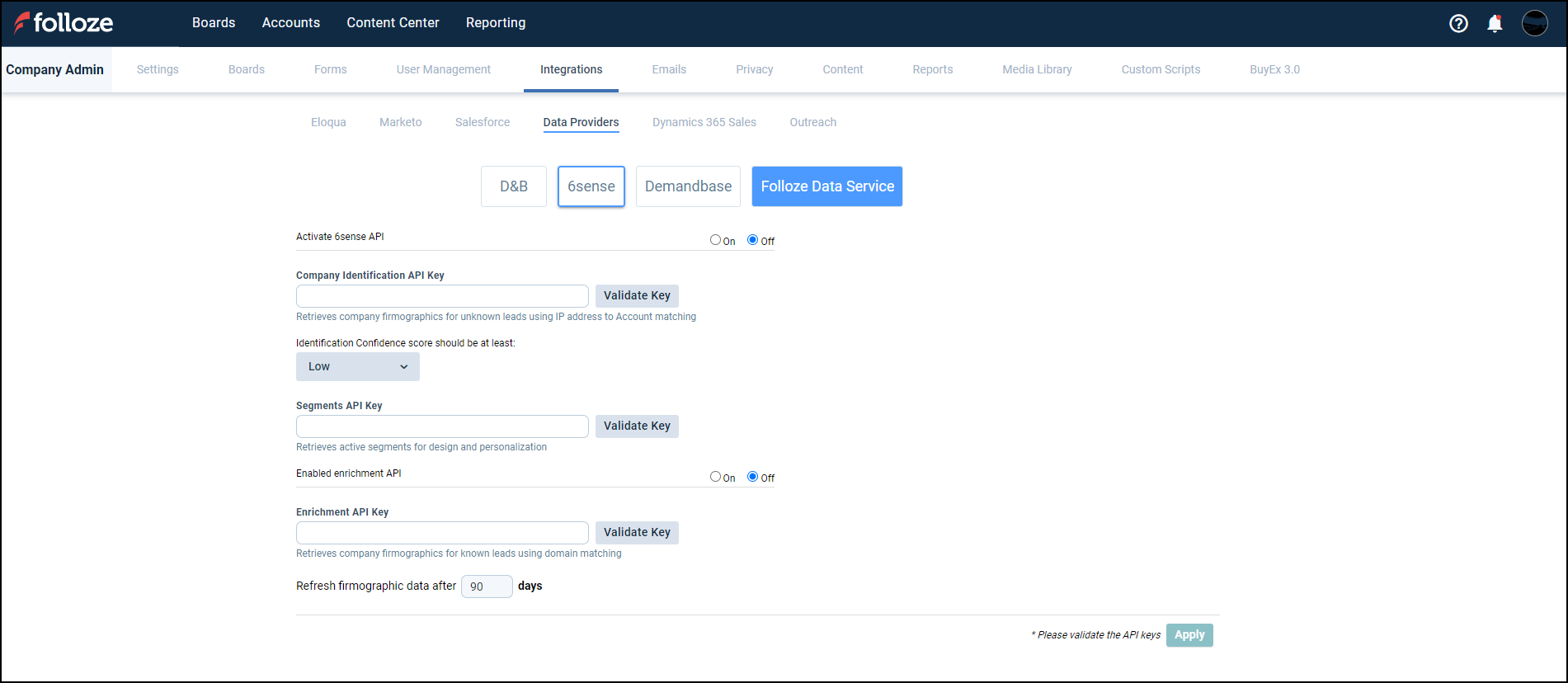This screenshot has height=683, width=1568.
Task: Select the Folloze Data Service provider
Action: pos(826,186)
